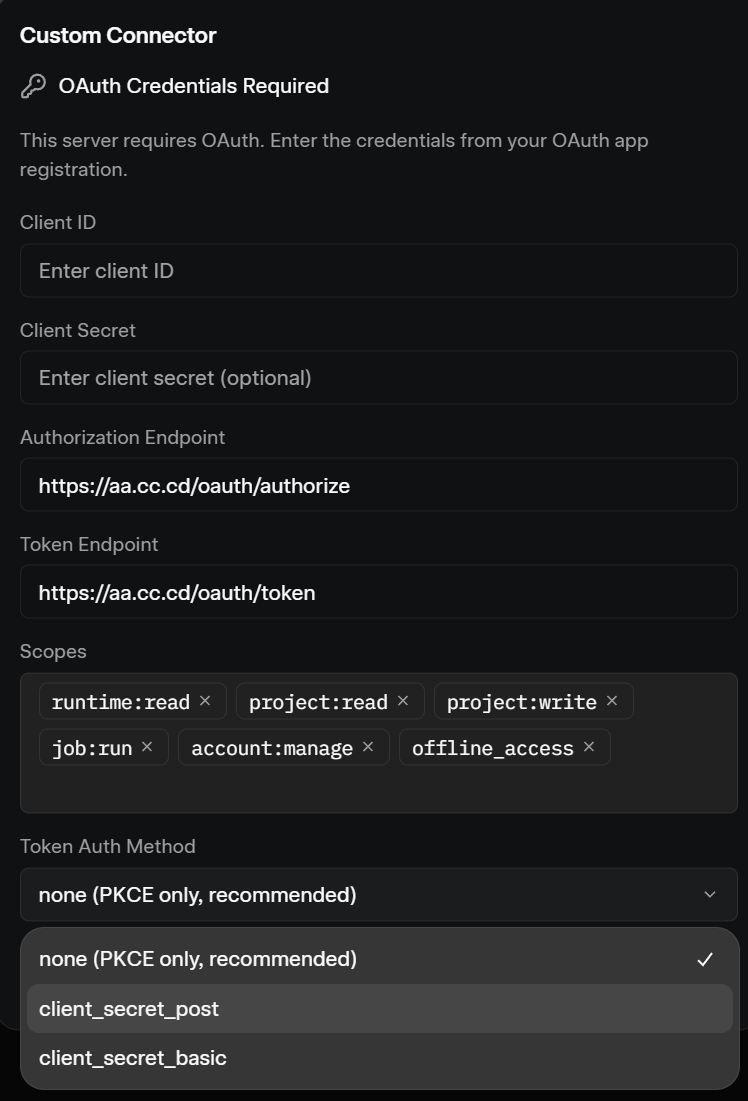Remove the job:run scope tag

click(x=147, y=747)
